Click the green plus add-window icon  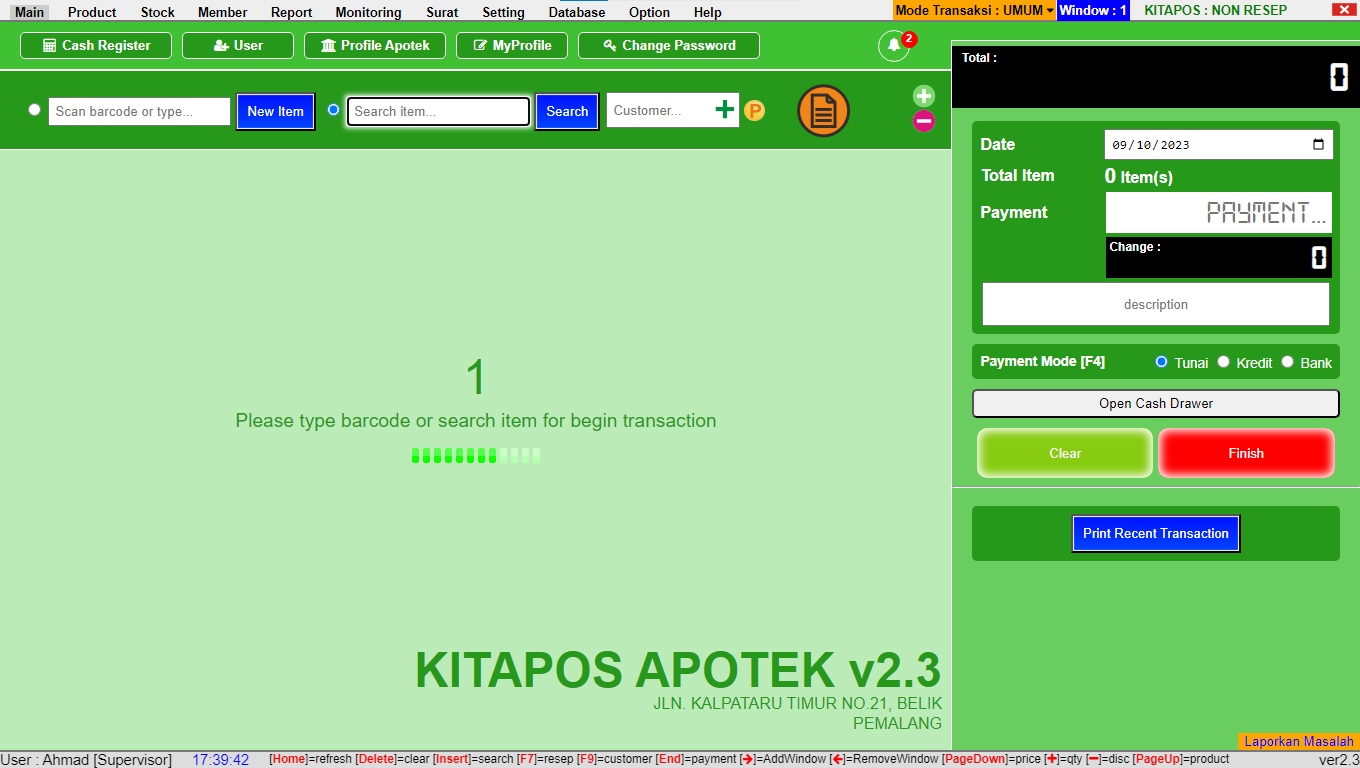point(924,96)
